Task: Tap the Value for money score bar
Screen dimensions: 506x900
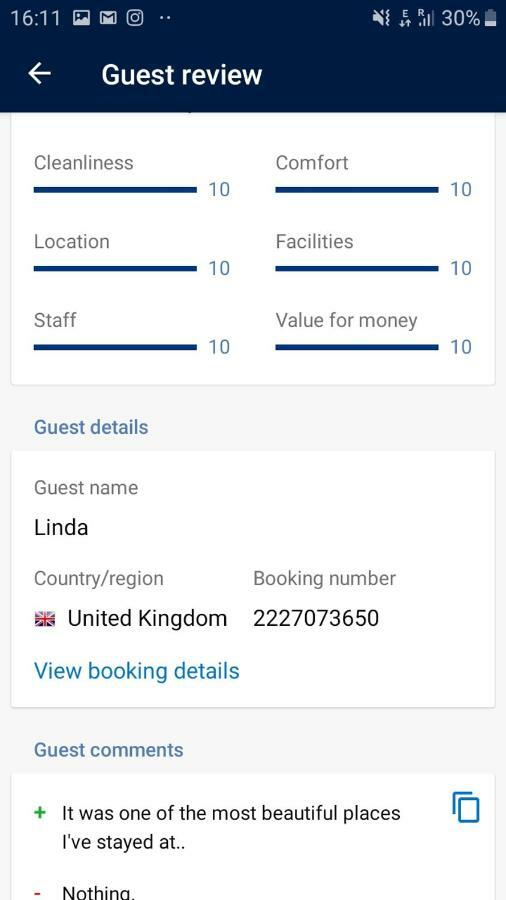Action: tap(357, 347)
